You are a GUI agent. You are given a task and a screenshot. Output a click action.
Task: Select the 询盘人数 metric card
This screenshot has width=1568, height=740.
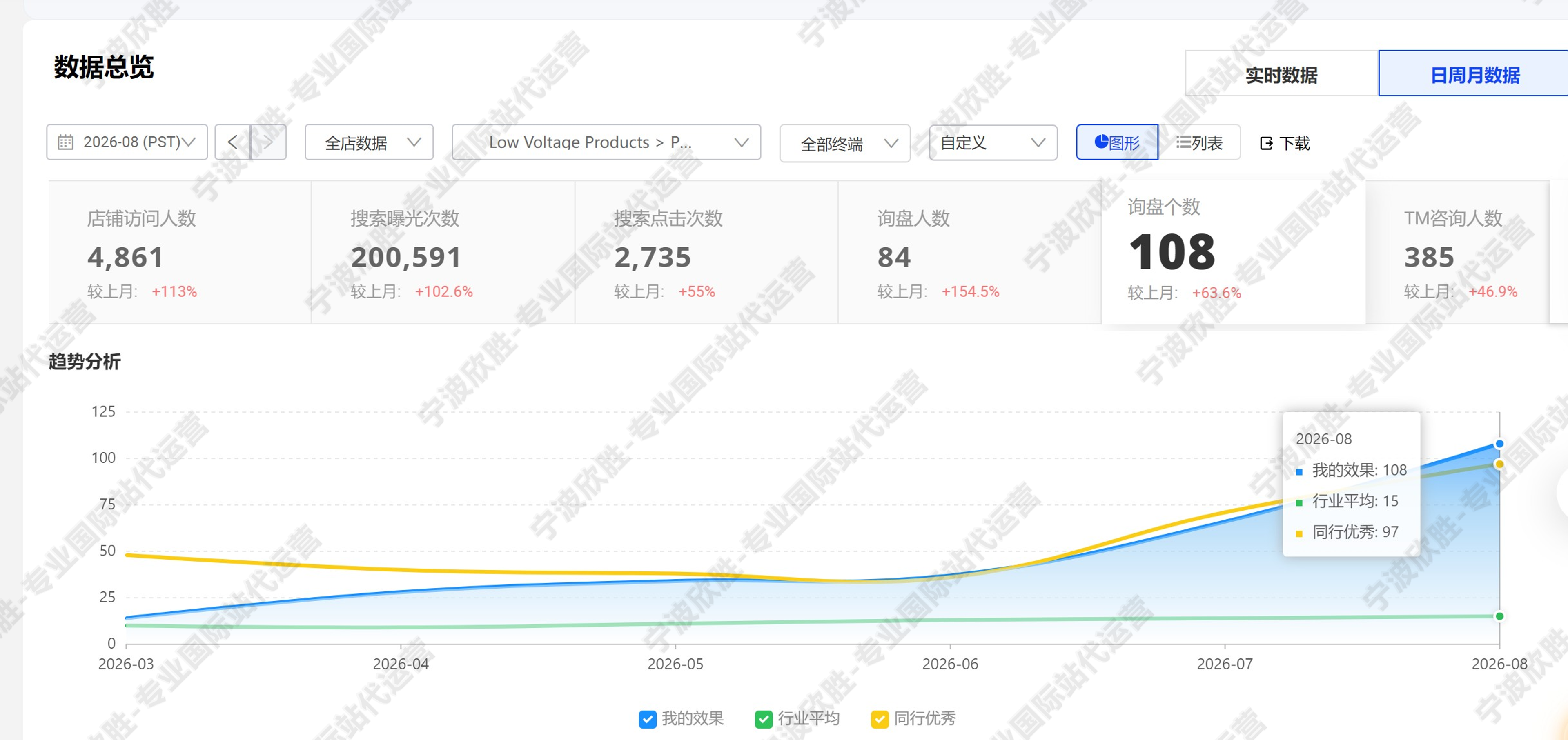click(970, 252)
